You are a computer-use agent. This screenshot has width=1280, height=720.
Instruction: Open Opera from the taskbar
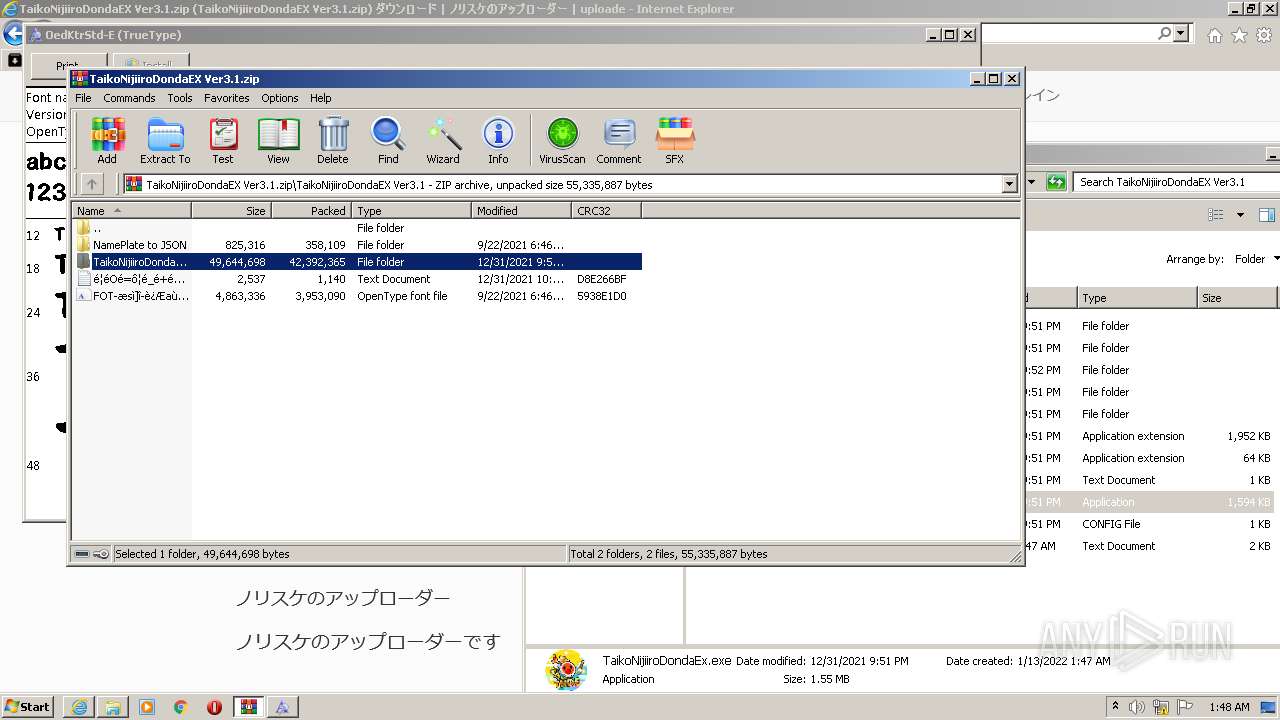pyautogui.click(x=215, y=707)
